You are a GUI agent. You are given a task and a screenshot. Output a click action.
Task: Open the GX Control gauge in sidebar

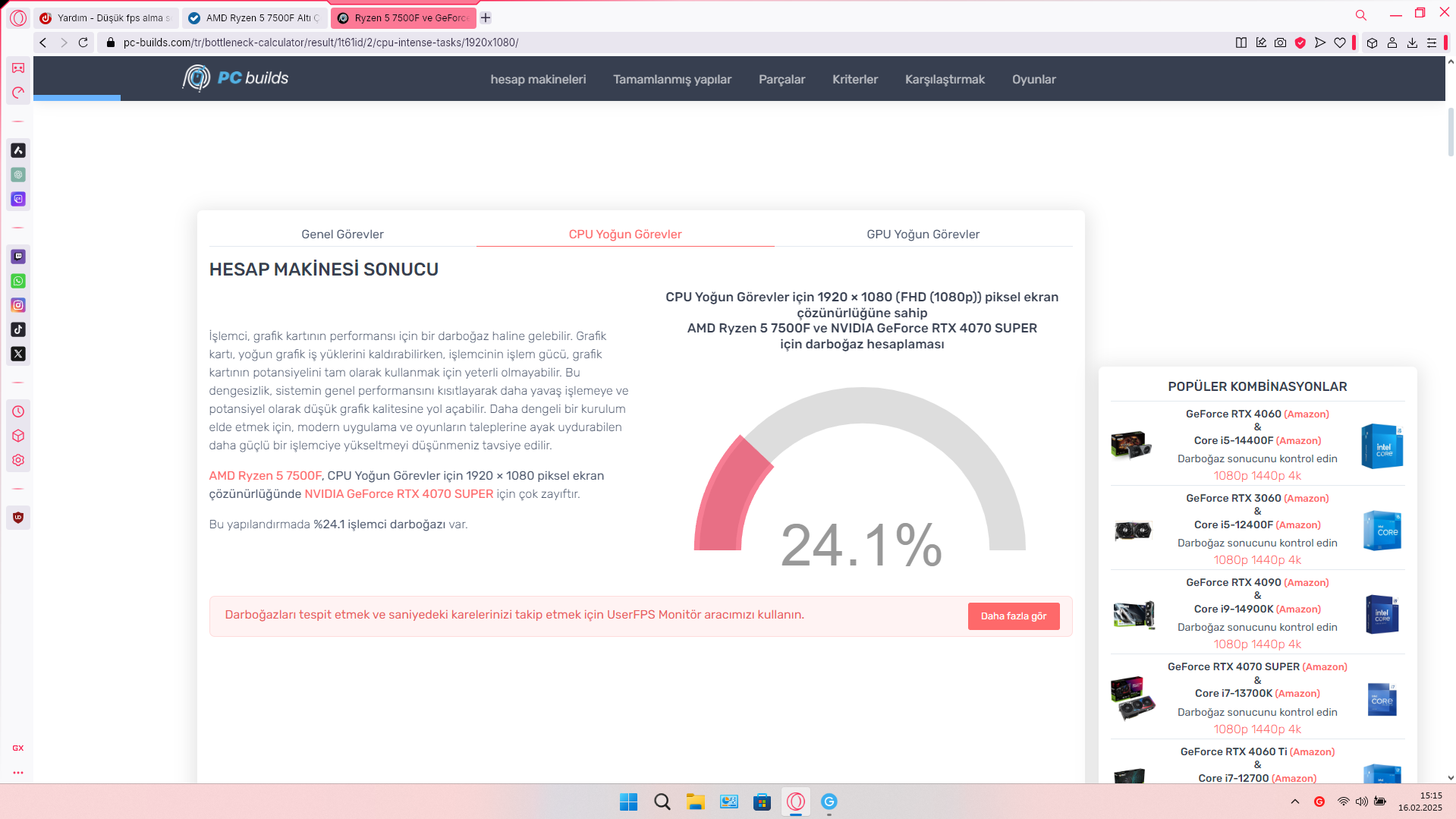tap(18, 93)
